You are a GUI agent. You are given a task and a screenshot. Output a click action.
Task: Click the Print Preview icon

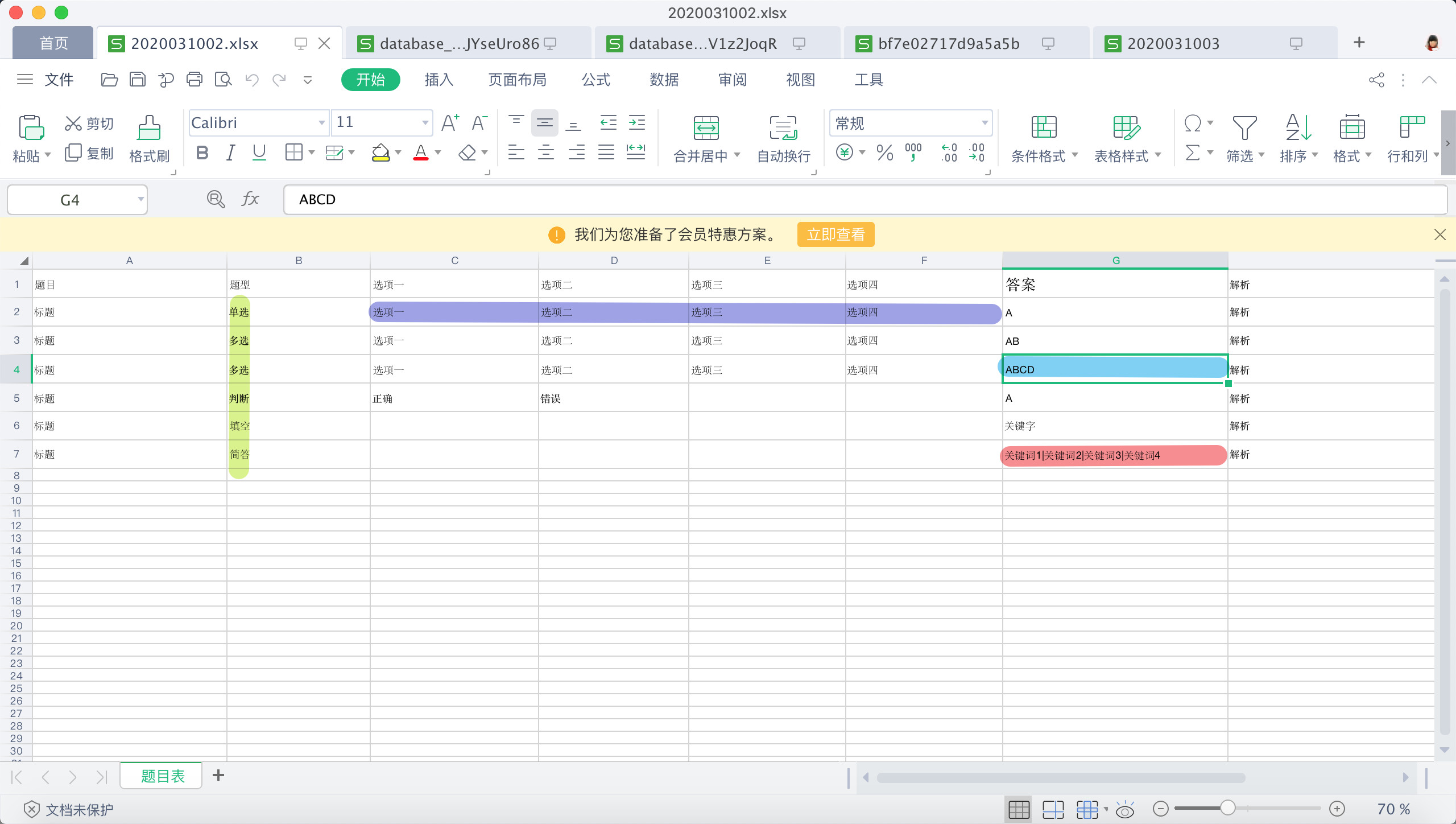pos(223,80)
